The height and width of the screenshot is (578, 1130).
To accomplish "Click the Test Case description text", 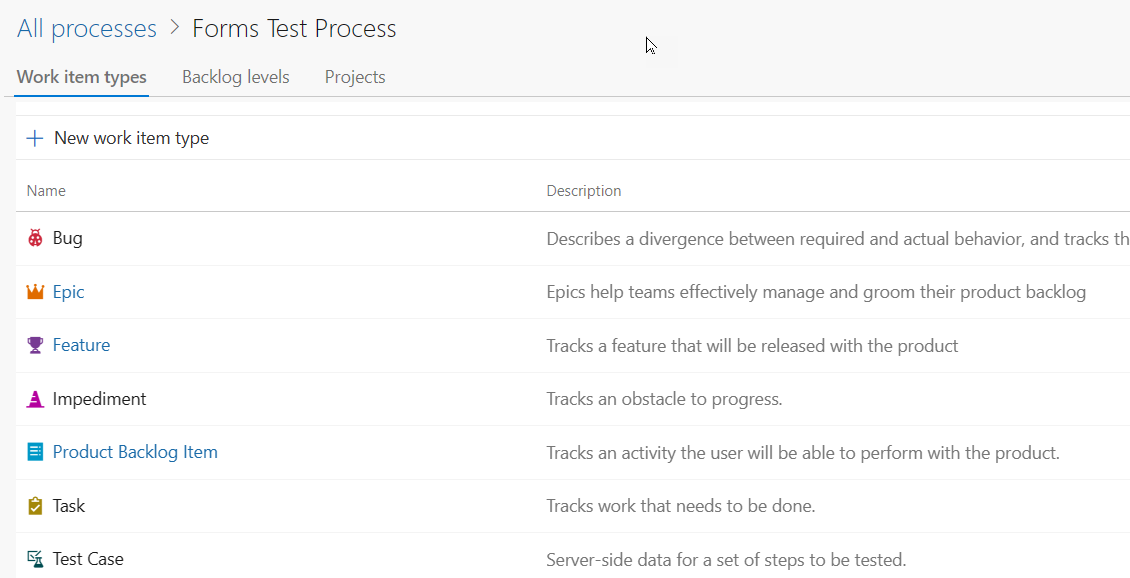I will 725,559.
